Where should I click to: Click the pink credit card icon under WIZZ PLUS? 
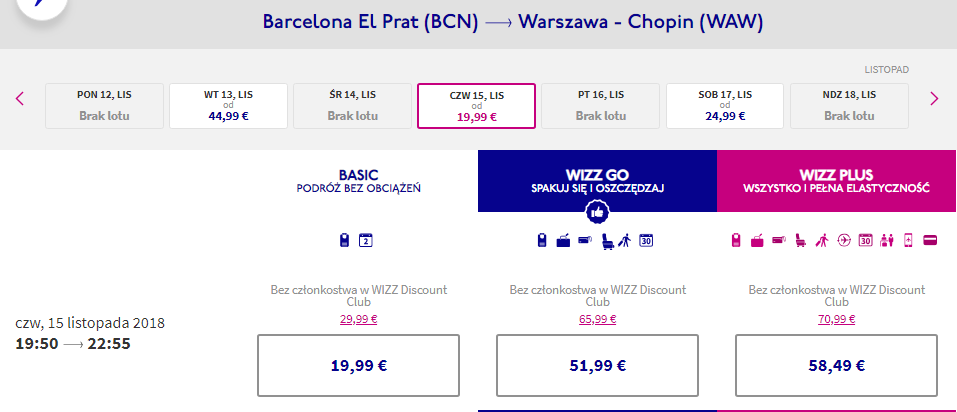coord(931,240)
